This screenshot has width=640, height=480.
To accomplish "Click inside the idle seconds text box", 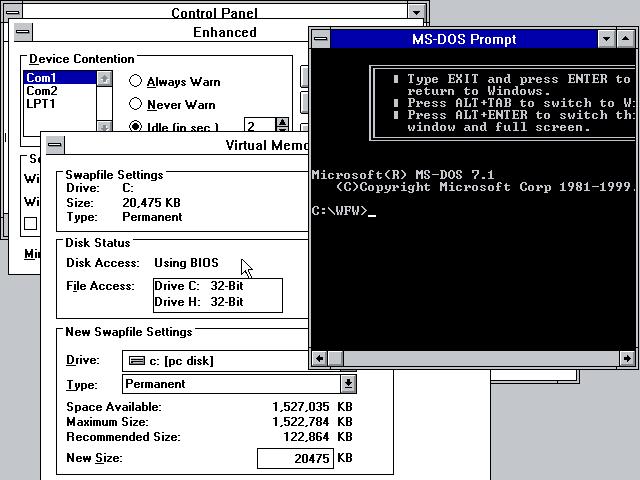I will 260,125.
